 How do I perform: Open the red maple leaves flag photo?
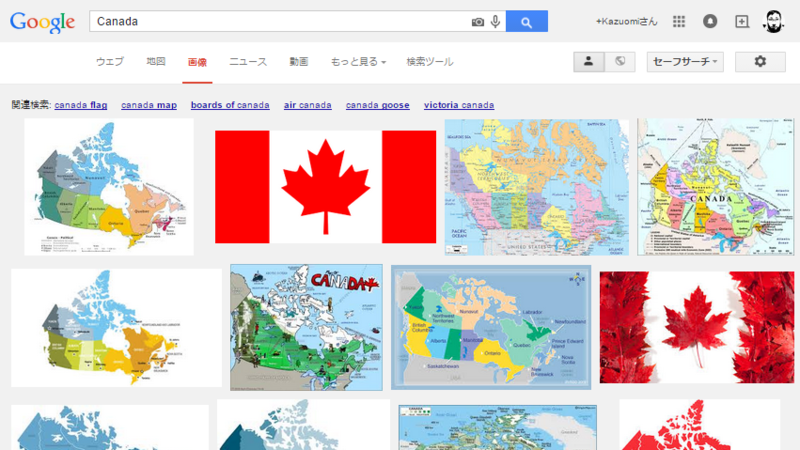pyautogui.click(x=697, y=327)
